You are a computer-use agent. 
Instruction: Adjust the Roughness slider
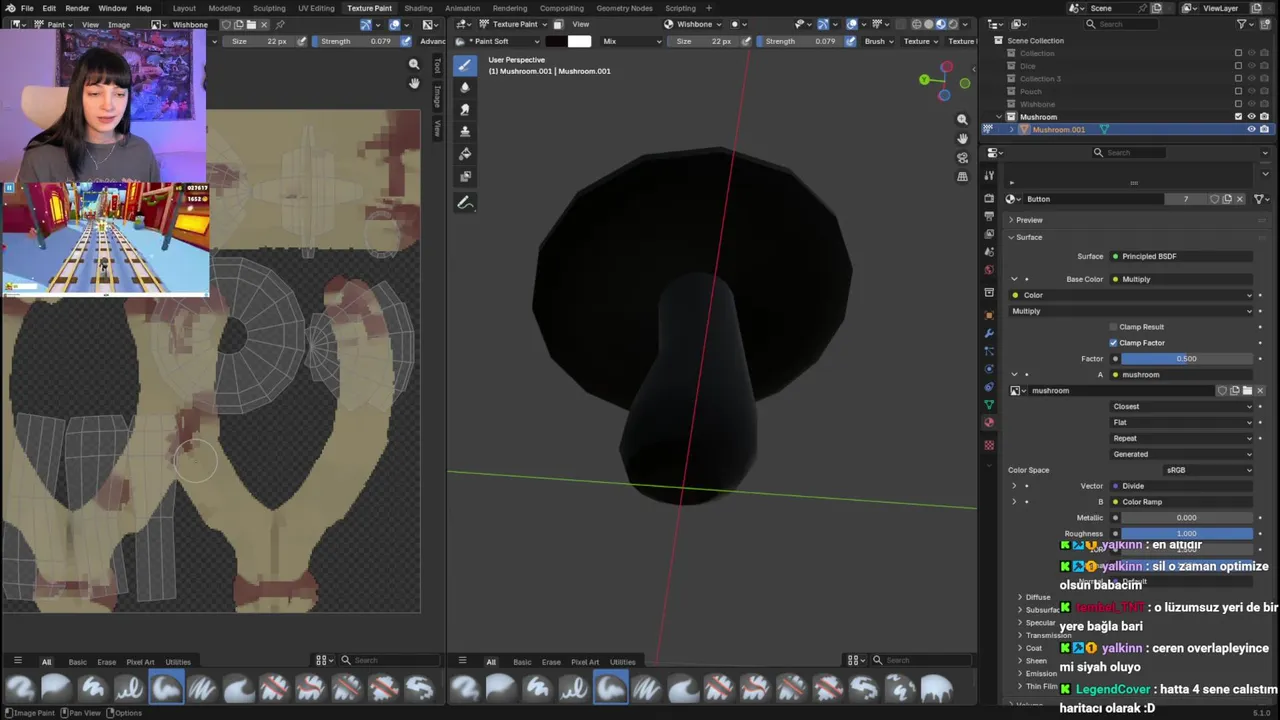(1186, 534)
